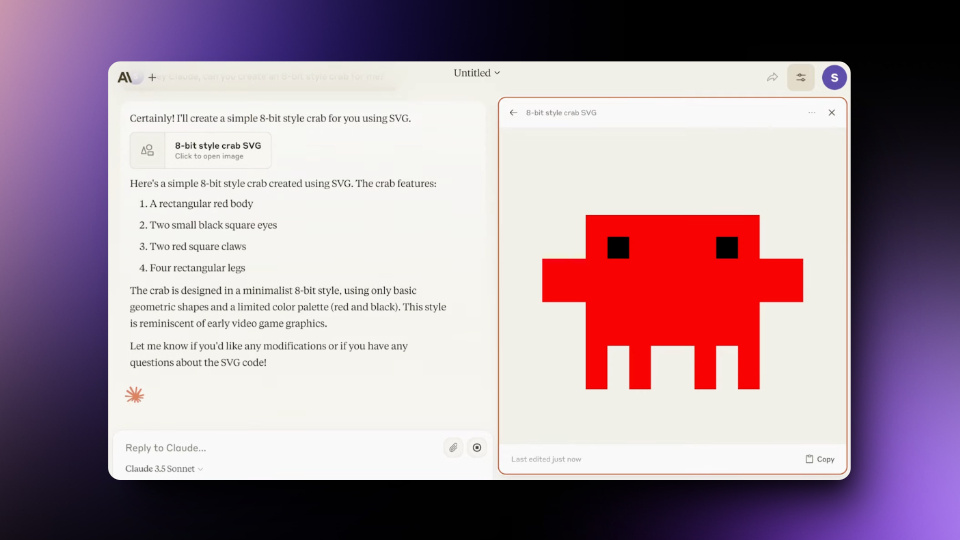Close the 8-bit style crab SVG panel

pyautogui.click(x=832, y=113)
